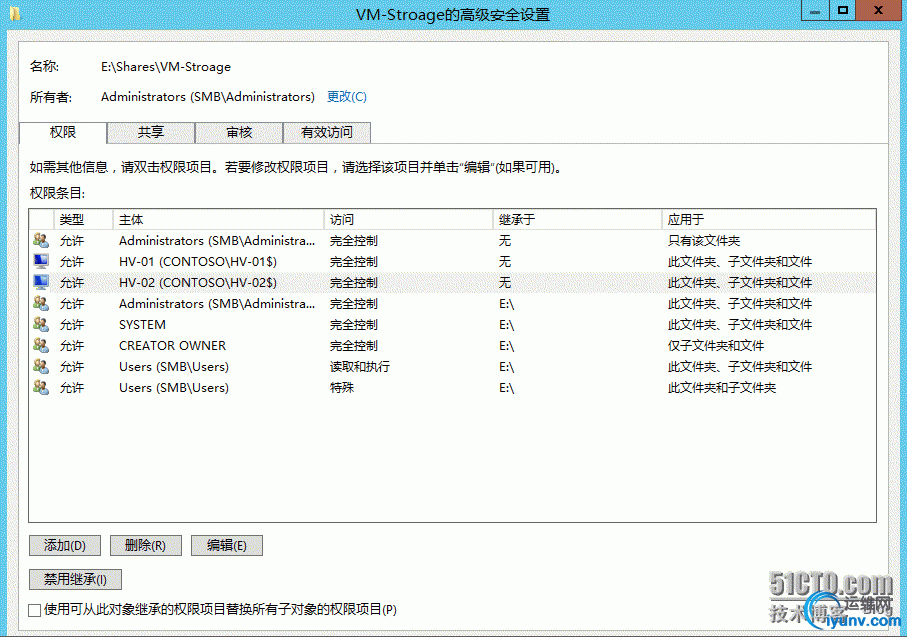The height and width of the screenshot is (637, 907).
Task: Click the 特殊 access cell
Action: (342, 388)
